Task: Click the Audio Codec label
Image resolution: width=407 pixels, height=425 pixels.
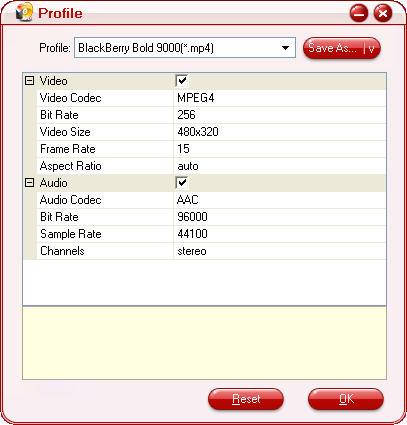Action: tap(70, 200)
